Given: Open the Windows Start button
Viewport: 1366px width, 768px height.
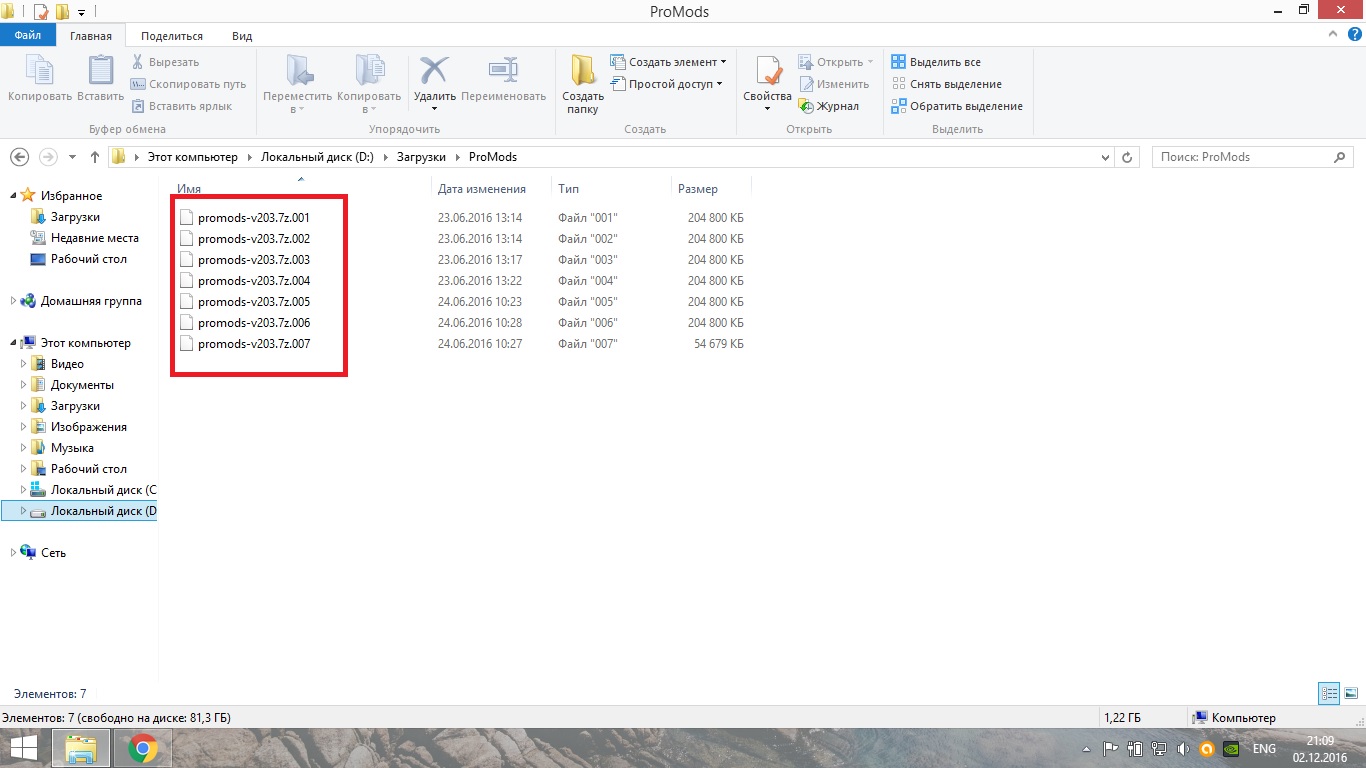Looking at the screenshot, I should point(24,748).
